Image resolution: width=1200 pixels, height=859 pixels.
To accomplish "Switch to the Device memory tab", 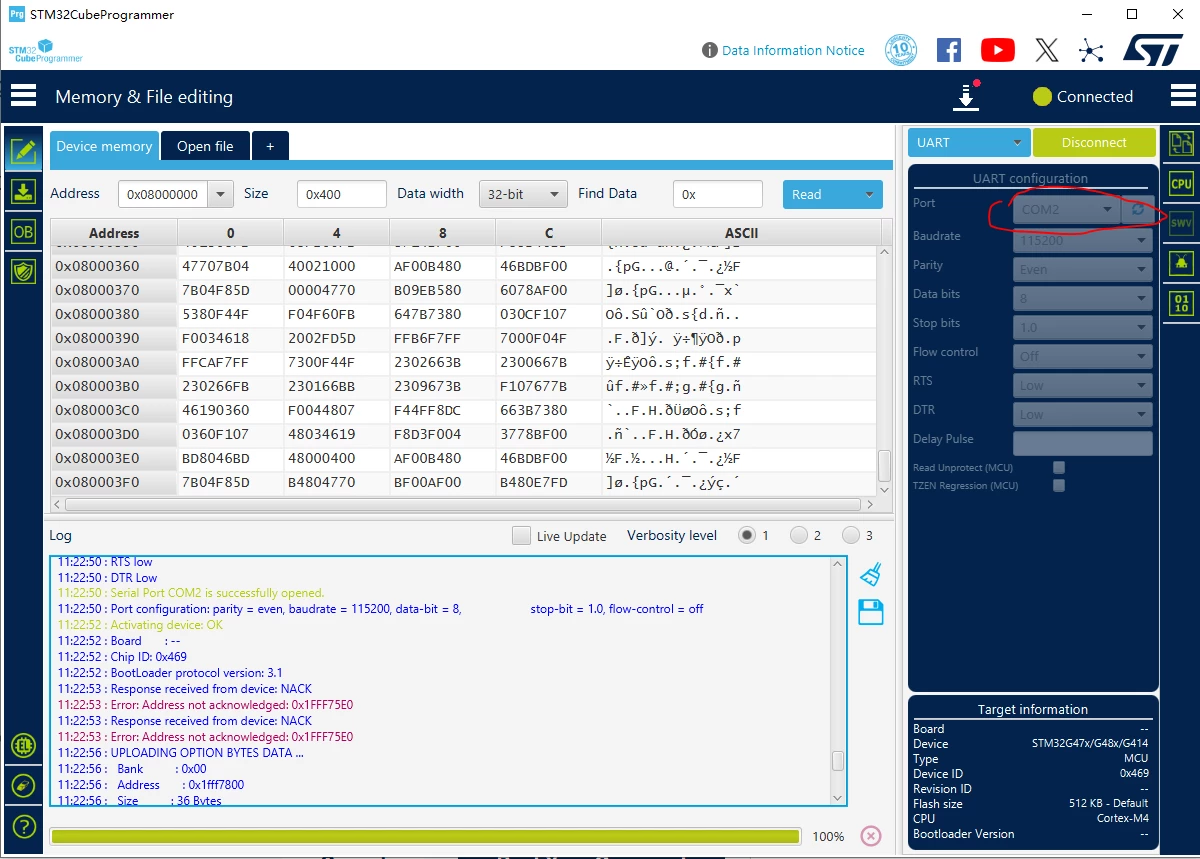I will click(x=104, y=146).
